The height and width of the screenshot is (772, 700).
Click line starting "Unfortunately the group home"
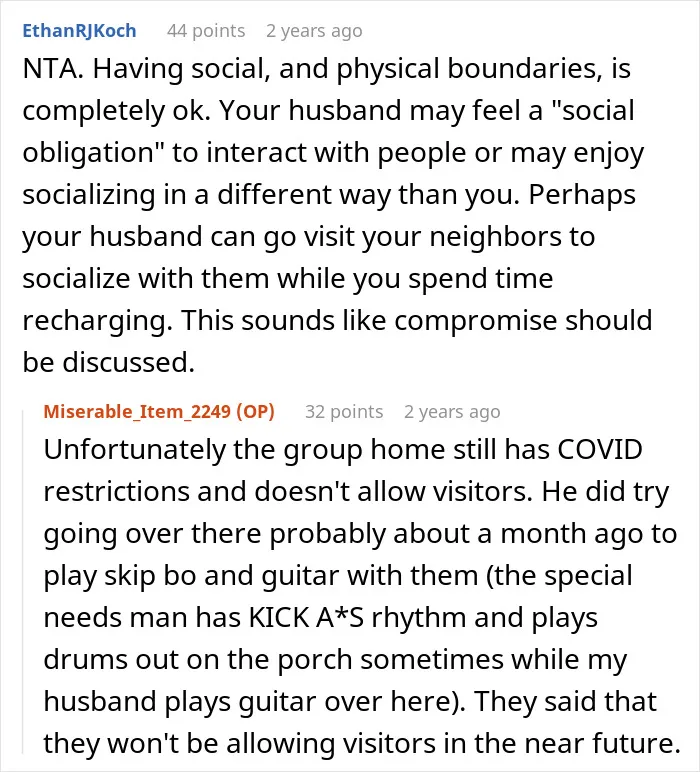pos(343,449)
